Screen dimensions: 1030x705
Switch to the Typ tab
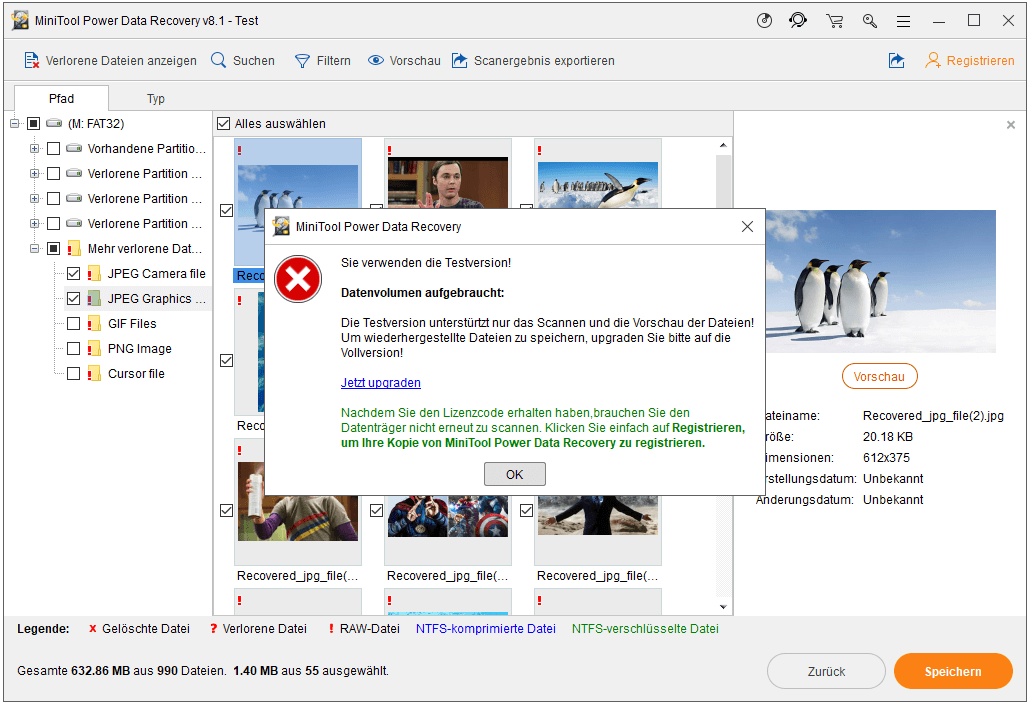(156, 99)
